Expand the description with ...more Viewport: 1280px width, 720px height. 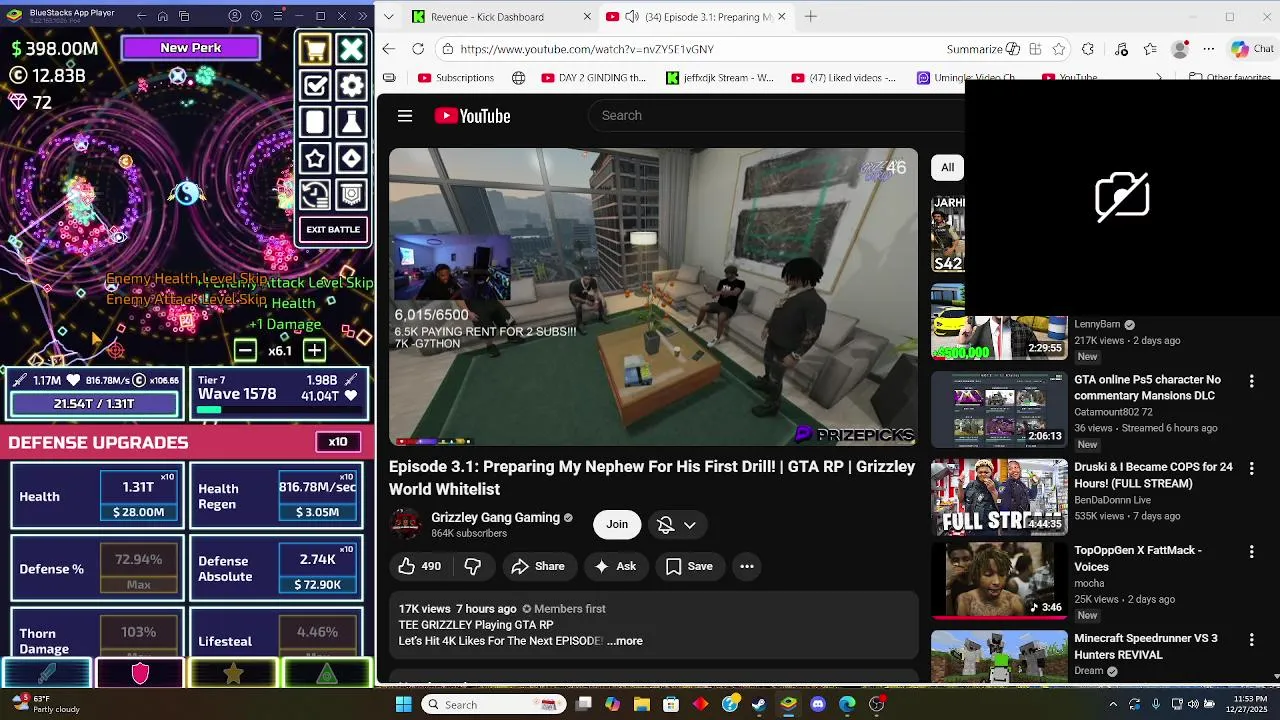[625, 641]
